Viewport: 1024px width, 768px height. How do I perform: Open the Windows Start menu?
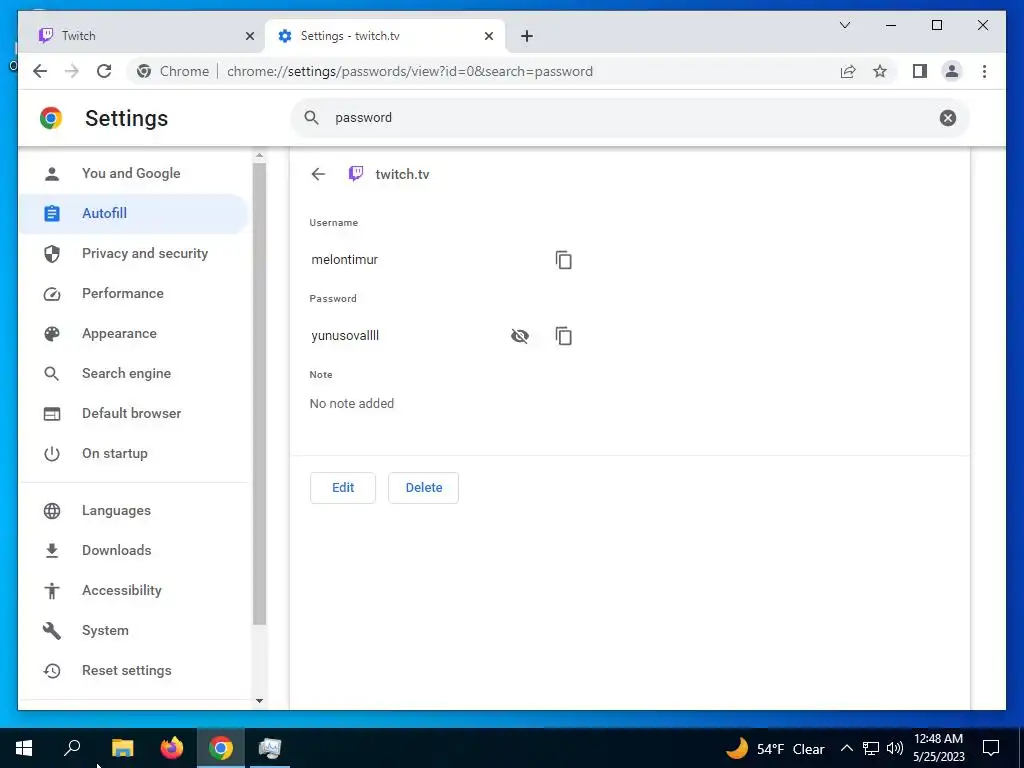click(24, 748)
